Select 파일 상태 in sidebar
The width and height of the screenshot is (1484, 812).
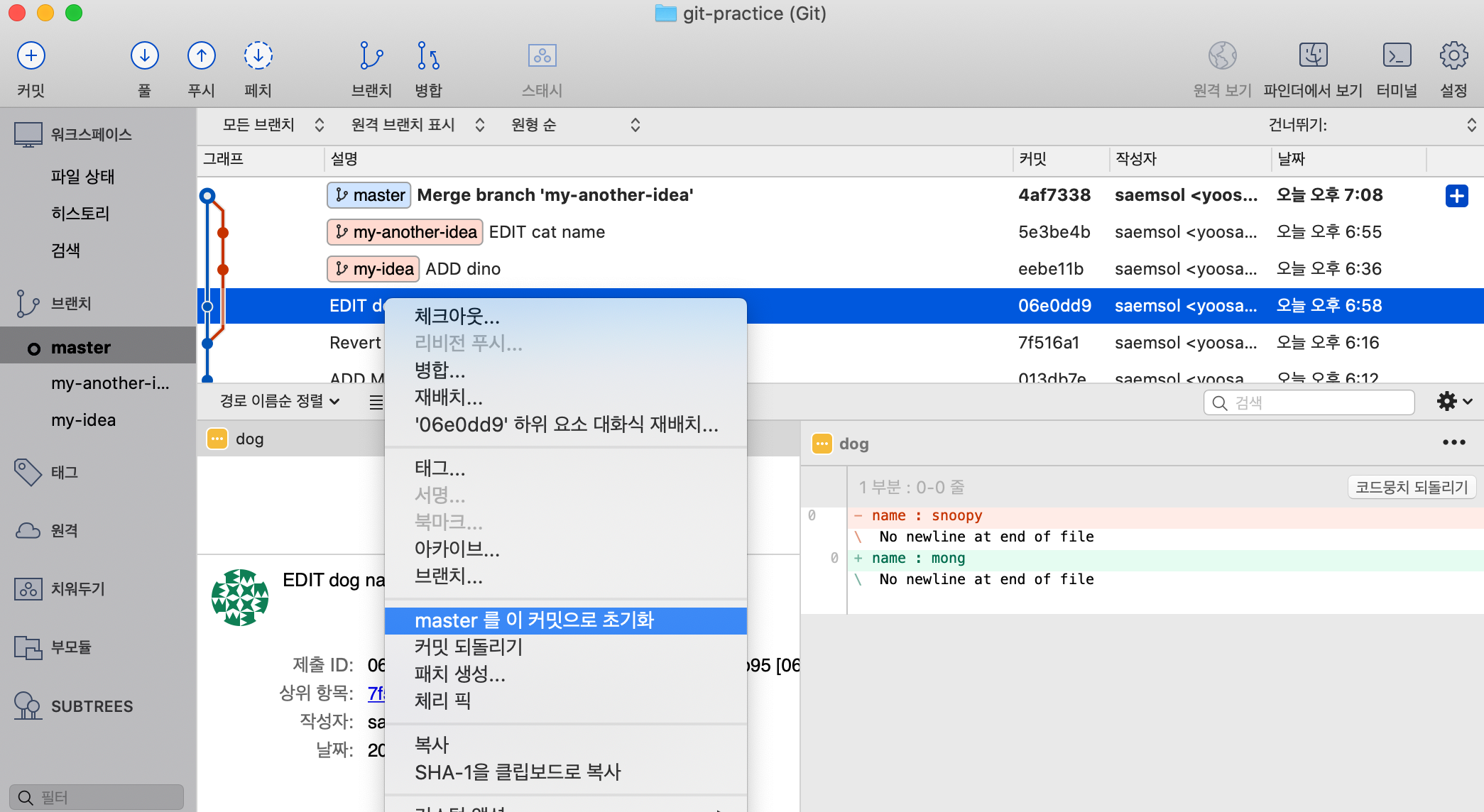[82, 177]
